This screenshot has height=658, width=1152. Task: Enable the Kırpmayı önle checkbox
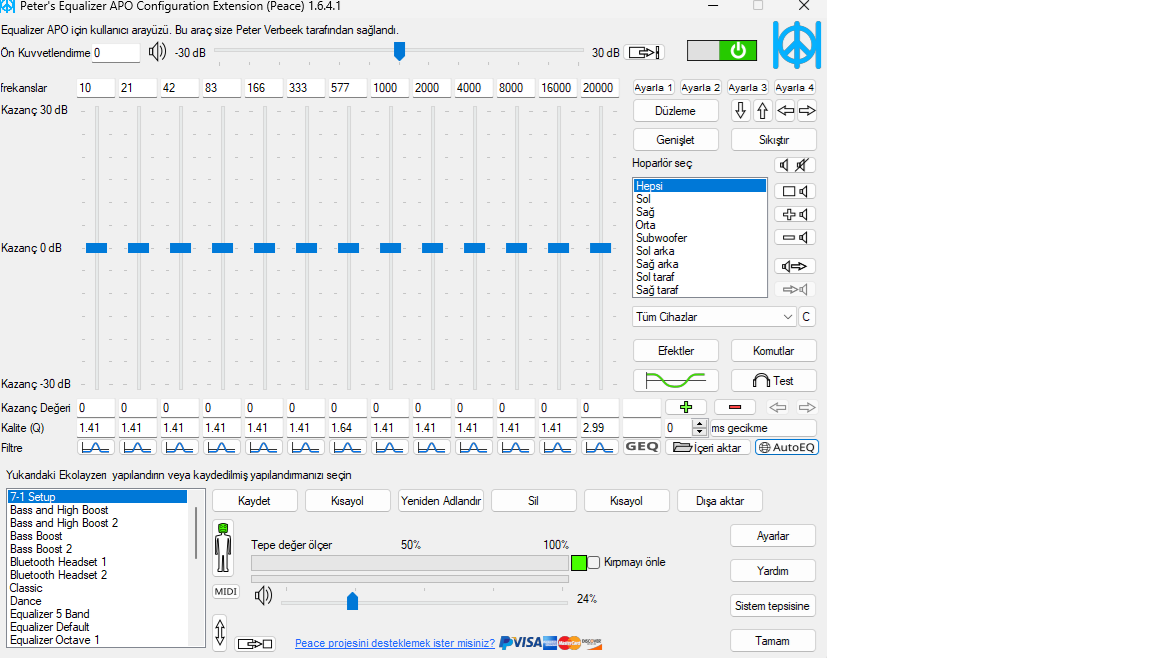[594, 563]
